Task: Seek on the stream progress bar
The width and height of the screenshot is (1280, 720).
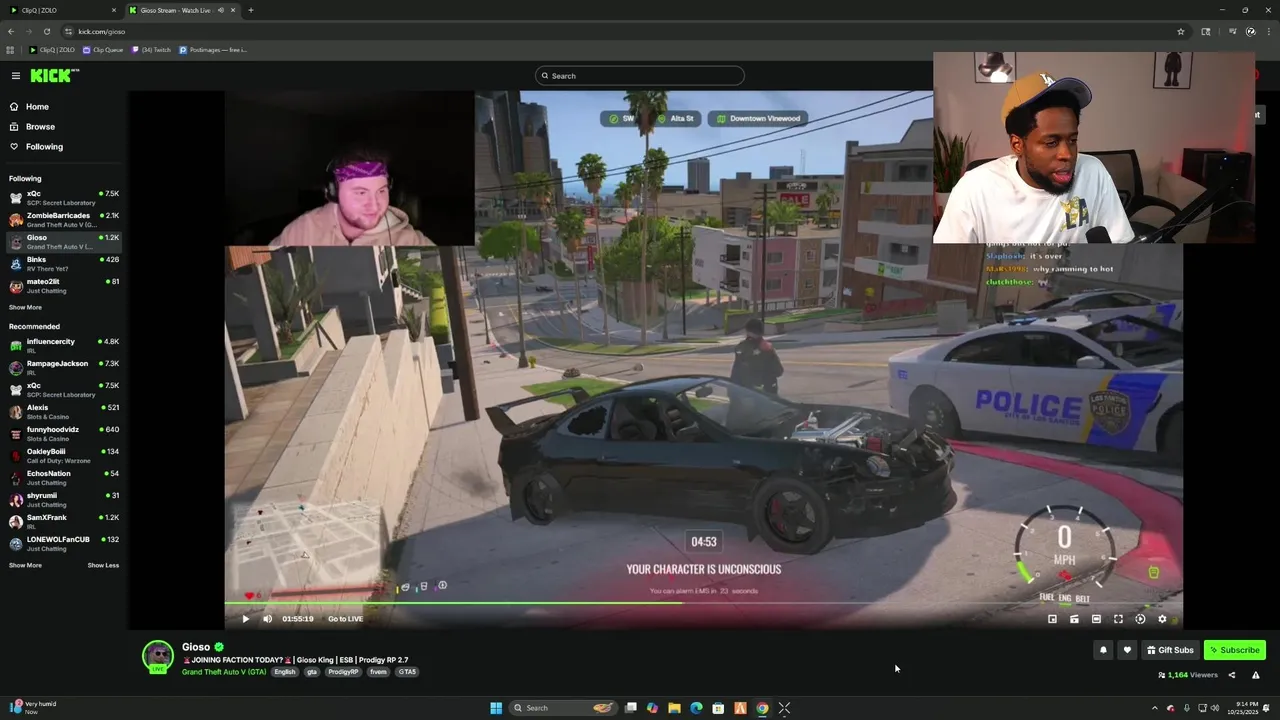Action: 703,603
